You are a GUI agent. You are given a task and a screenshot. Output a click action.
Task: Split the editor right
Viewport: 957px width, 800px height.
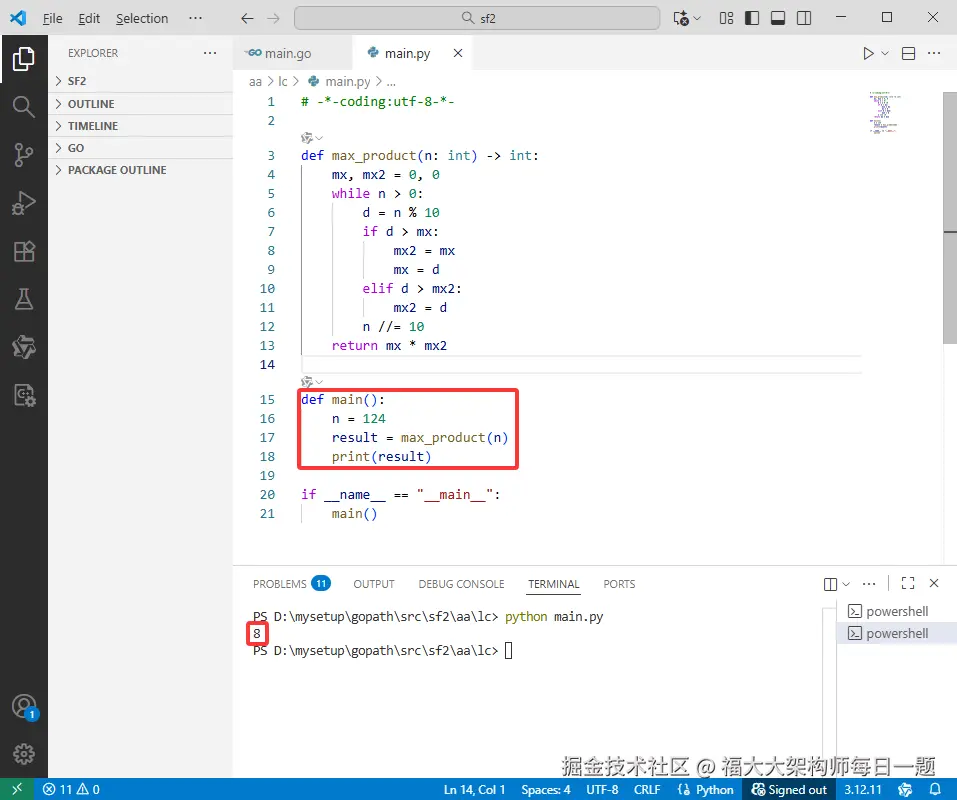coord(908,54)
